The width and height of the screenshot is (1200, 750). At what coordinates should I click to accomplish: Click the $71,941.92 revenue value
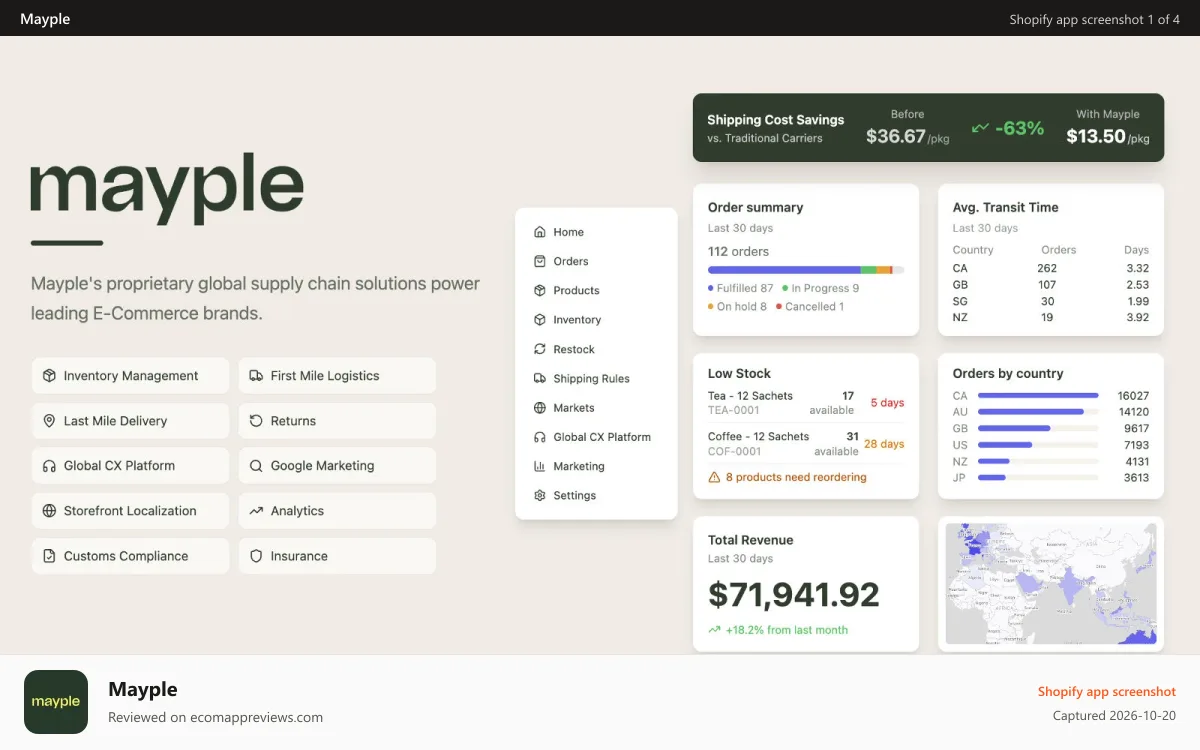tap(794, 595)
